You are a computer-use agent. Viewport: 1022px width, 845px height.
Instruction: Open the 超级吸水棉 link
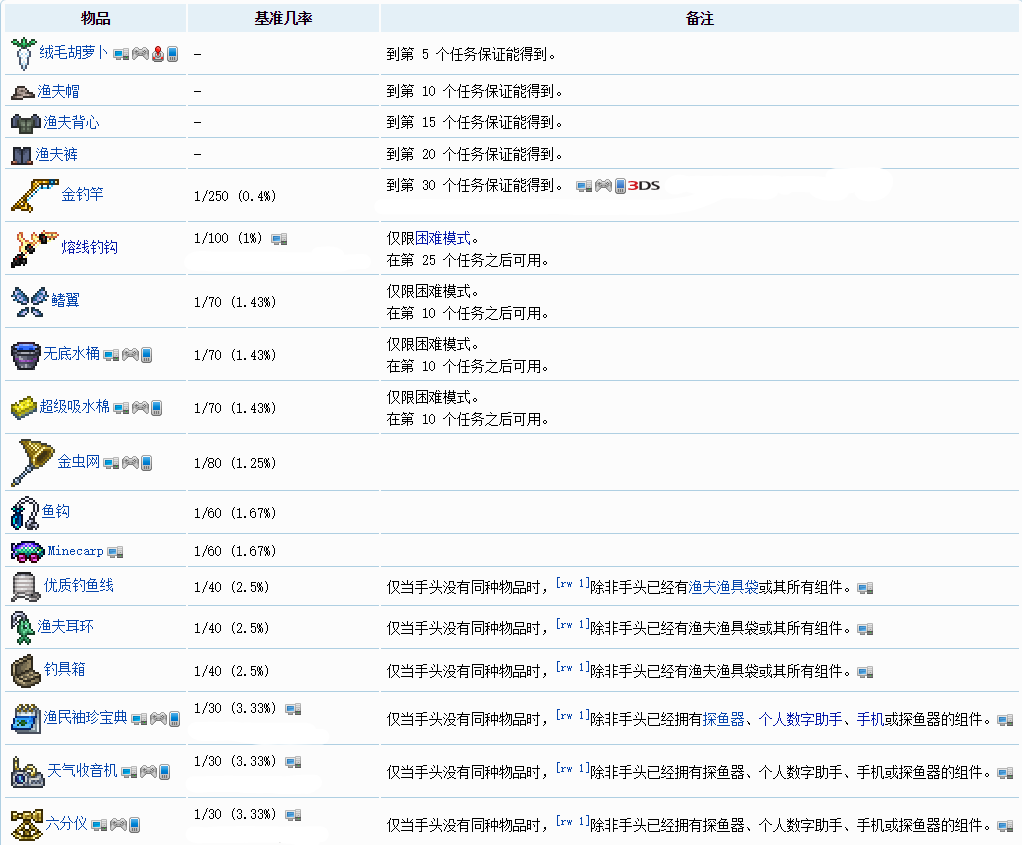[74, 406]
